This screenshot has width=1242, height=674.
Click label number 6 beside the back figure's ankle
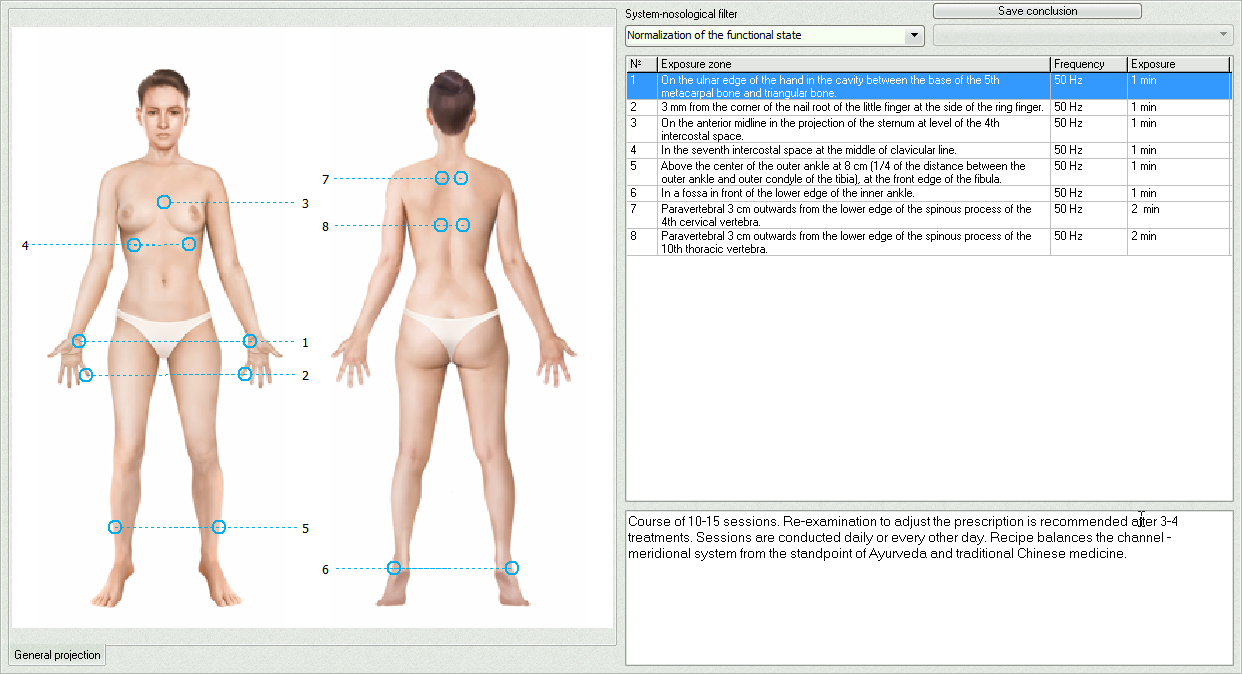(325, 570)
